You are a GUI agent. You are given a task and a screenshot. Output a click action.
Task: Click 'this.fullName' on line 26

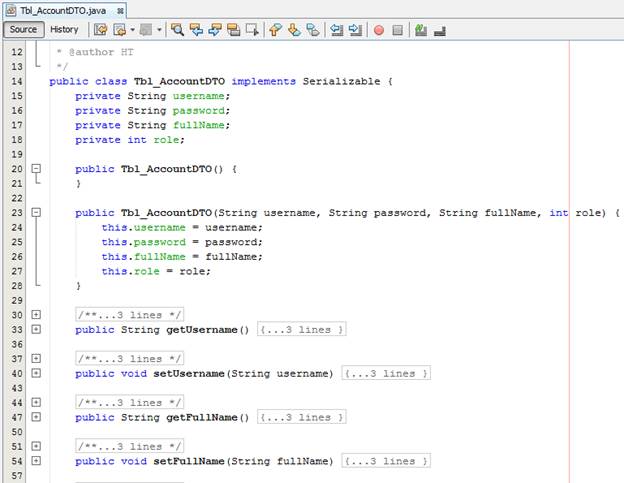tap(144, 257)
